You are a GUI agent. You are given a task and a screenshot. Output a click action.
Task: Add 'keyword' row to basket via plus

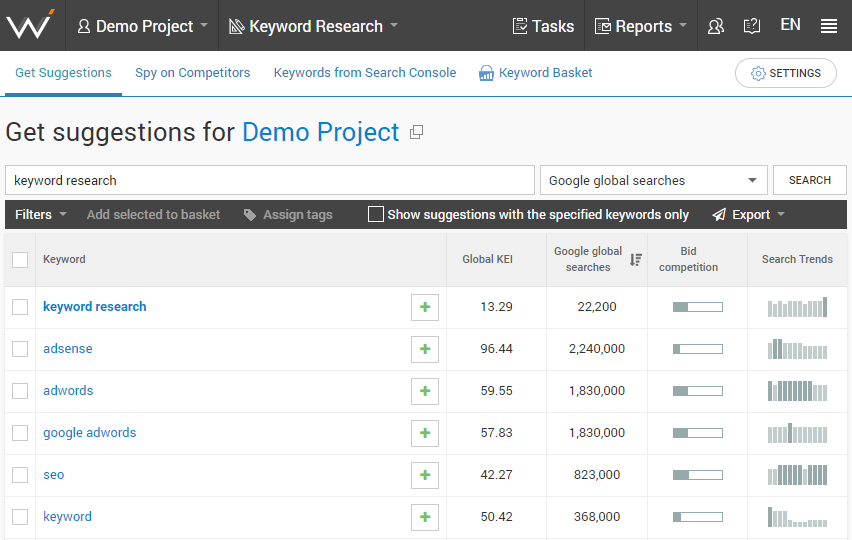point(425,517)
